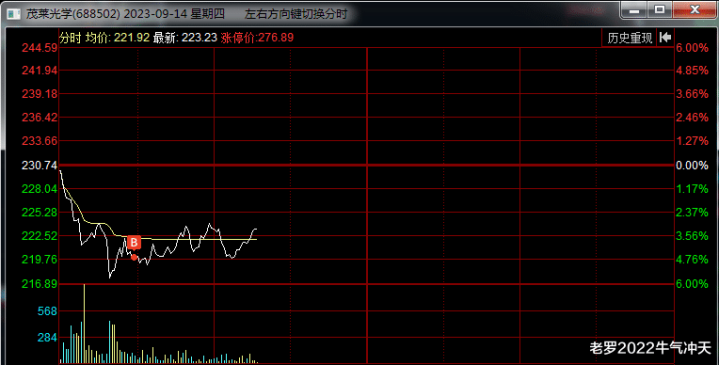Minimize the chart window
This screenshot has height=365, width=719.
pos(634,10)
